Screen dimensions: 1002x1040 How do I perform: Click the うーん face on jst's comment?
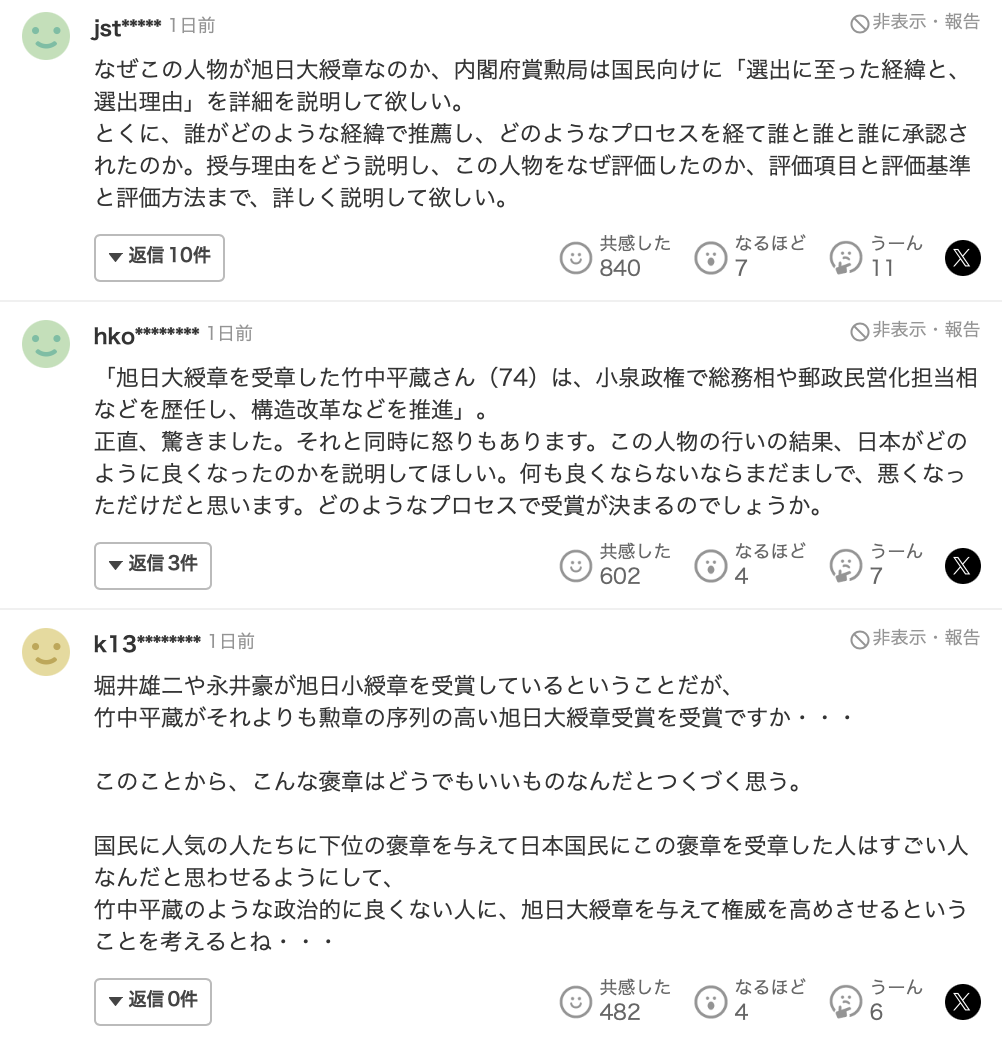(x=846, y=258)
